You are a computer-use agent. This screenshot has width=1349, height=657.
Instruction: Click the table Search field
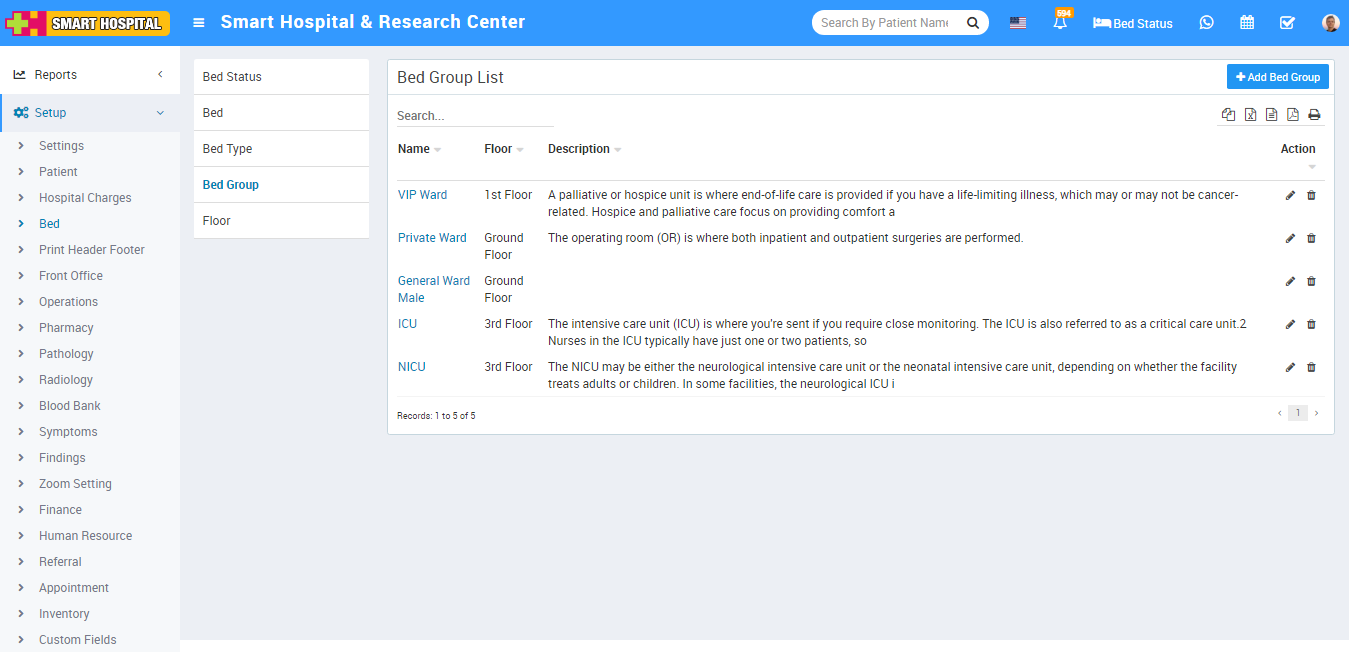coord(474,116)
